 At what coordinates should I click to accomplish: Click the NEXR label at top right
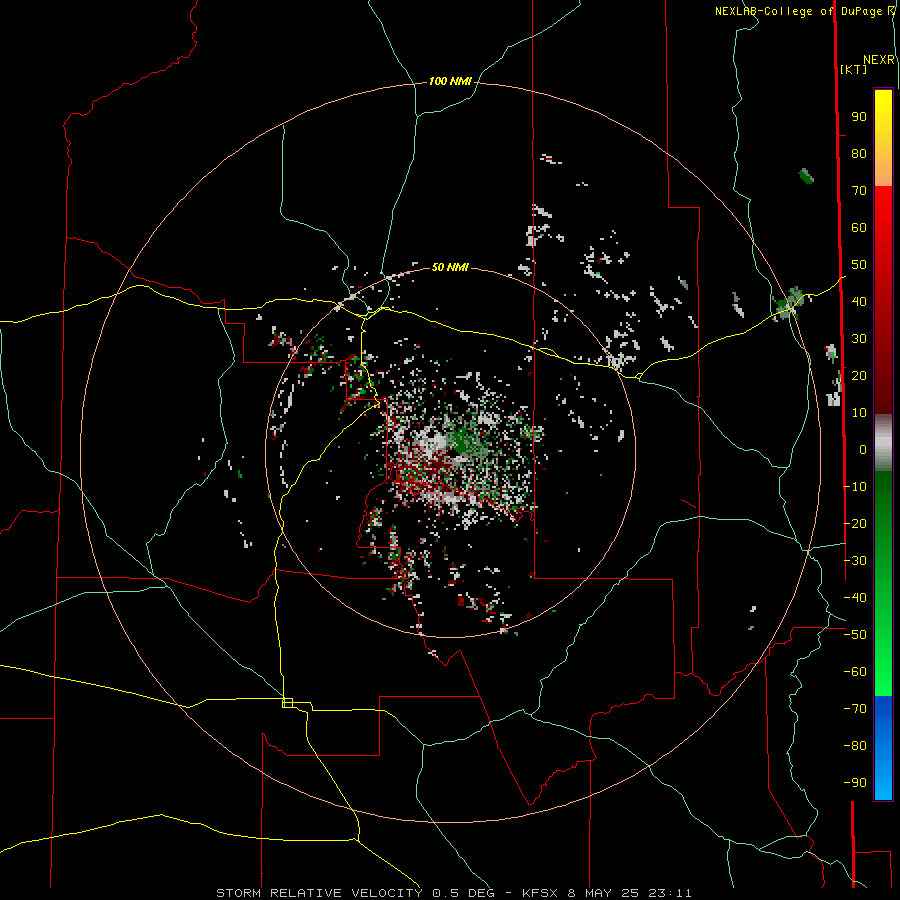[879, 60]
